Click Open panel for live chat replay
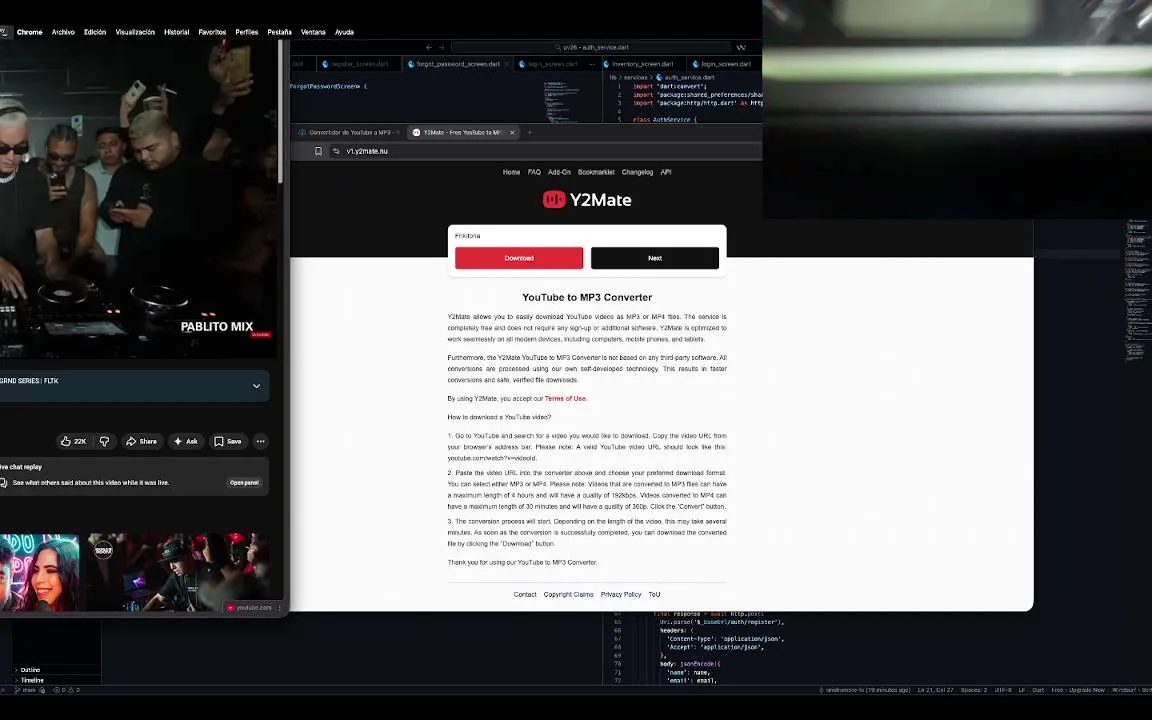This screenshot has height=720, width=1152. pos(244,483)
